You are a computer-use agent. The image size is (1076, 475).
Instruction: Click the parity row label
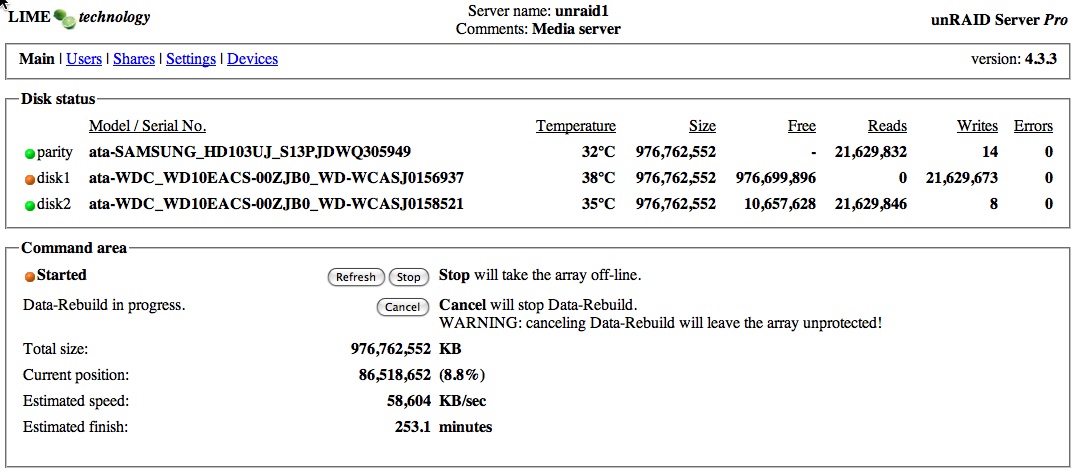(54, 152)
